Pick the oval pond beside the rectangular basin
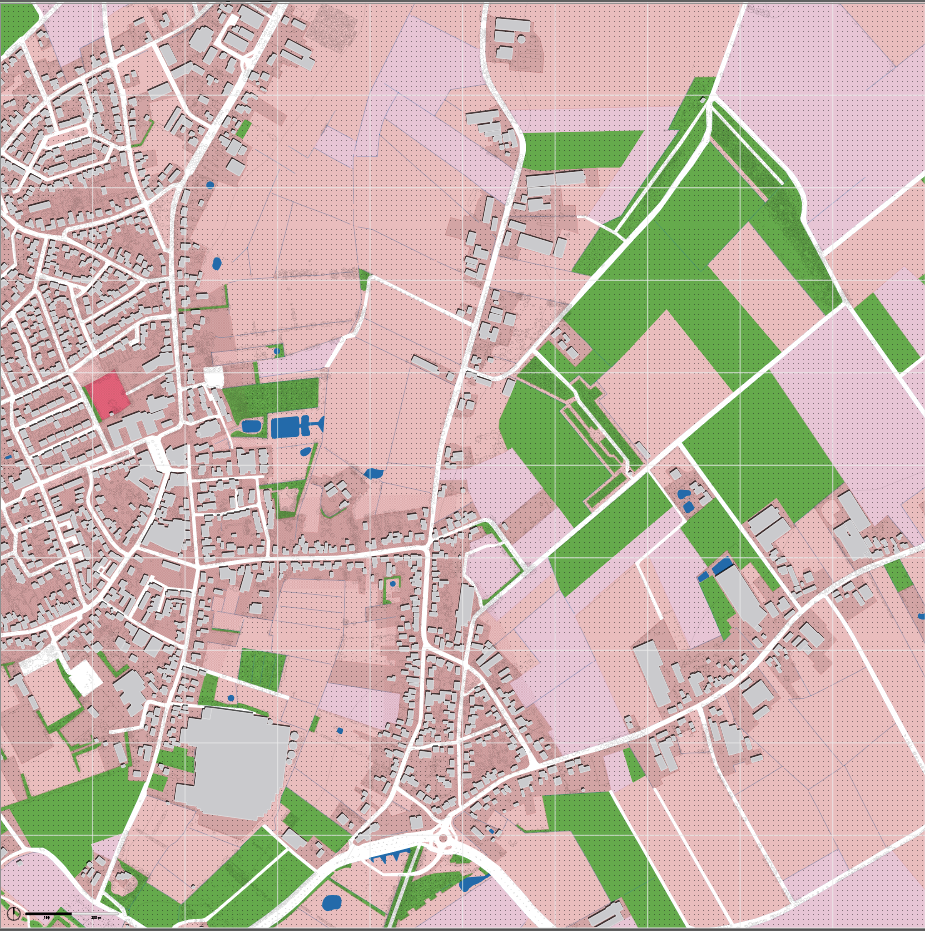Screen dimensions: 925x931 [252, 426]
